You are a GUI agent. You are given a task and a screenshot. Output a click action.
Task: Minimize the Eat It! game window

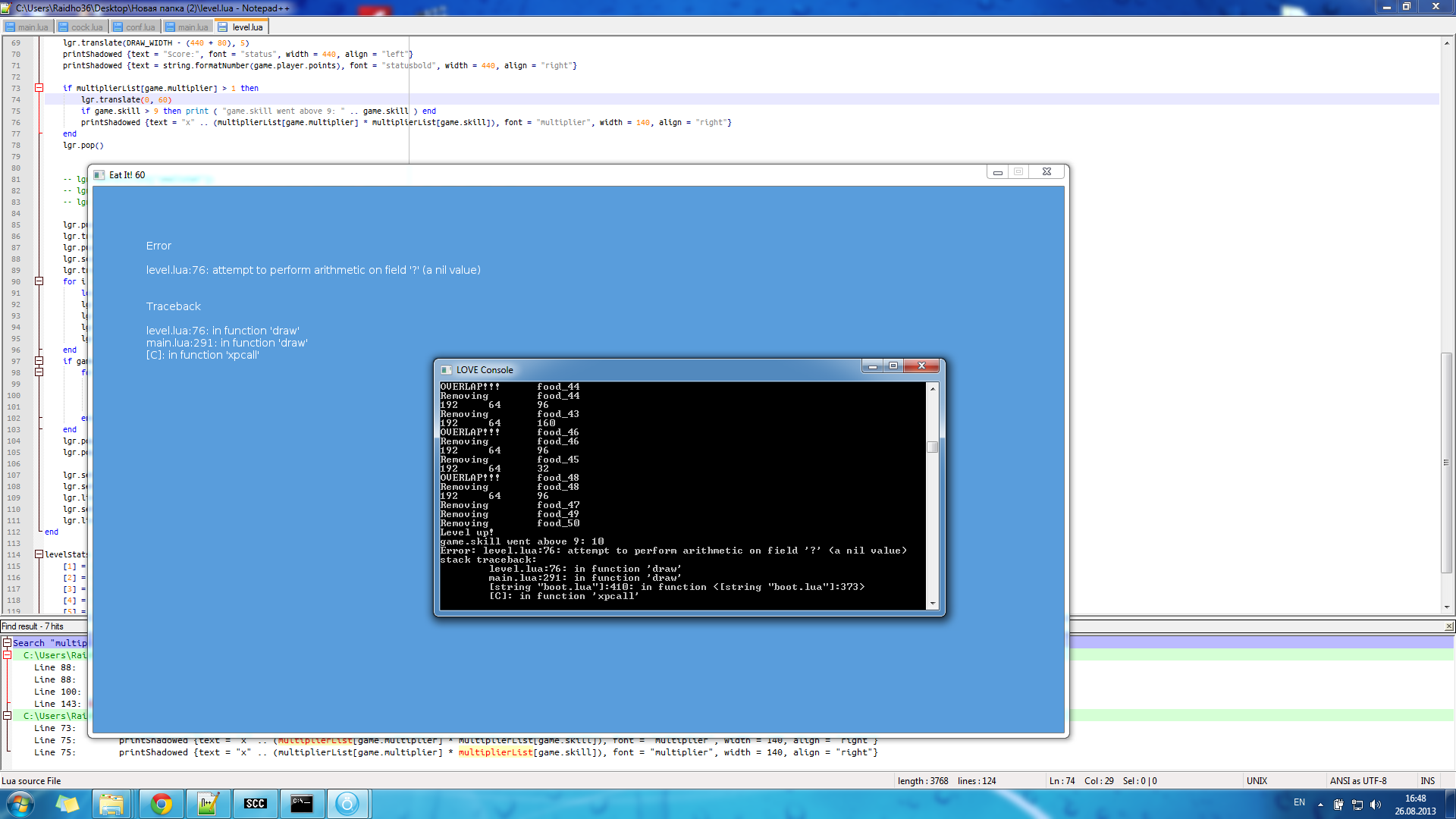click(998, 172)
